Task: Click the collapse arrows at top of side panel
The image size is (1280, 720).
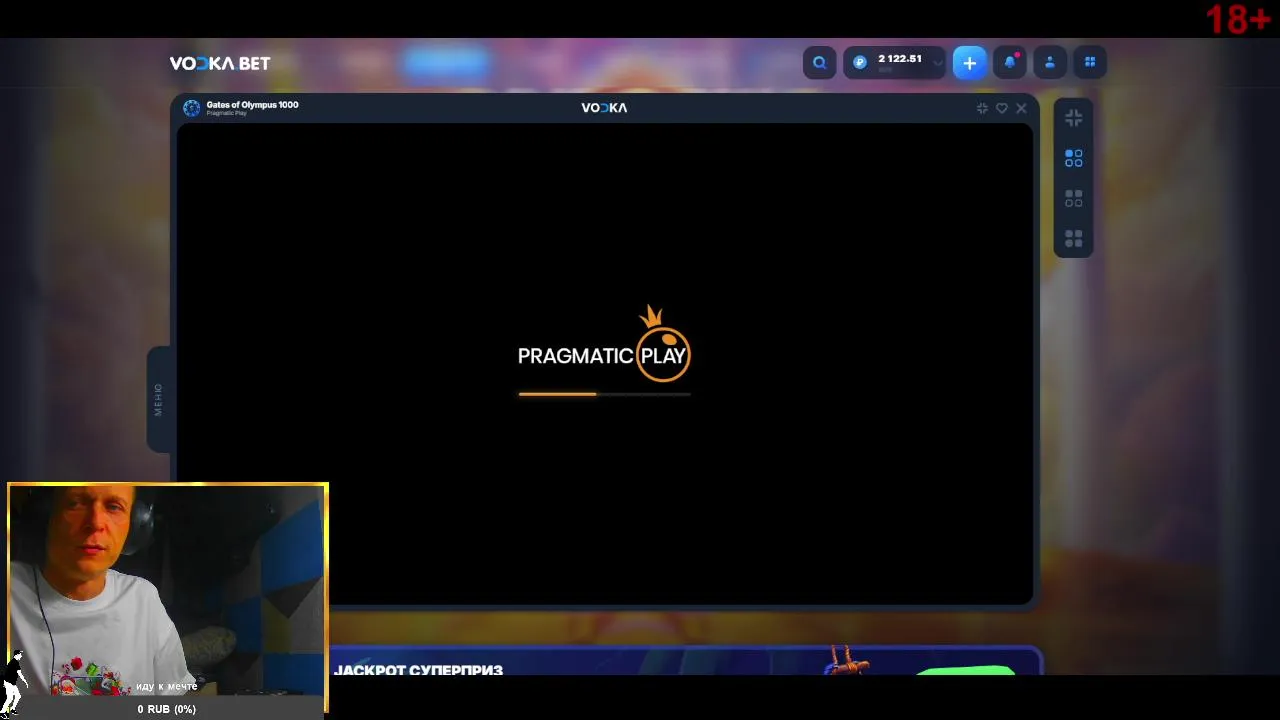Action: tap(1073, 118)
